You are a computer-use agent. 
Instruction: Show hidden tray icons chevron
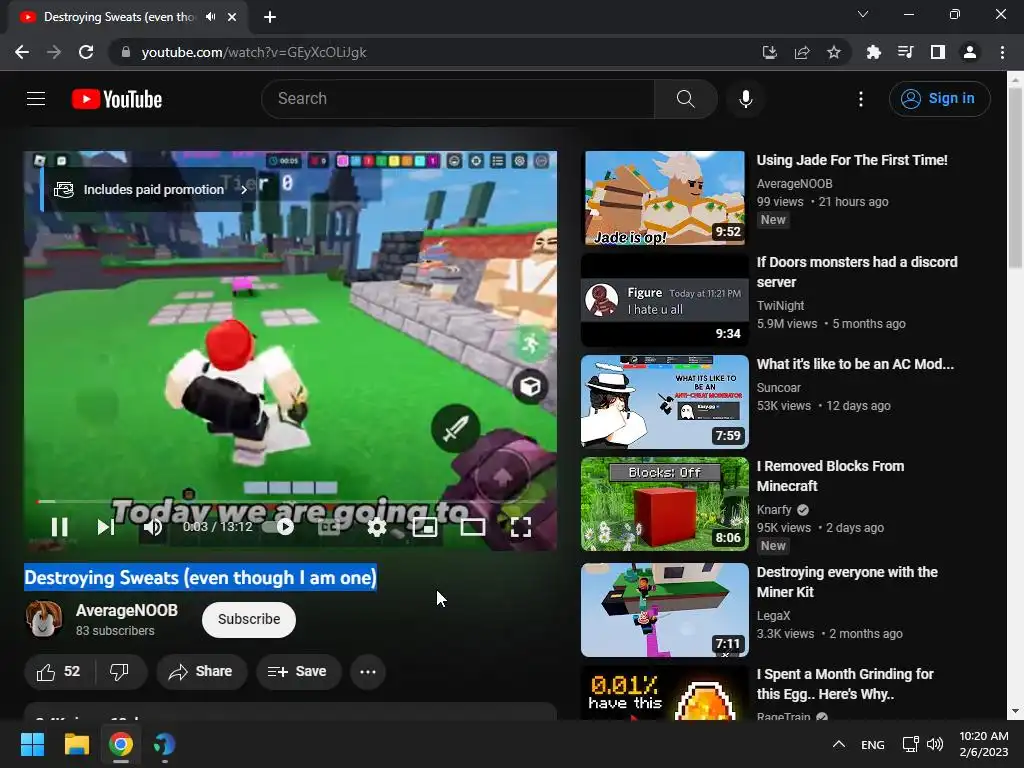(839, 744)
